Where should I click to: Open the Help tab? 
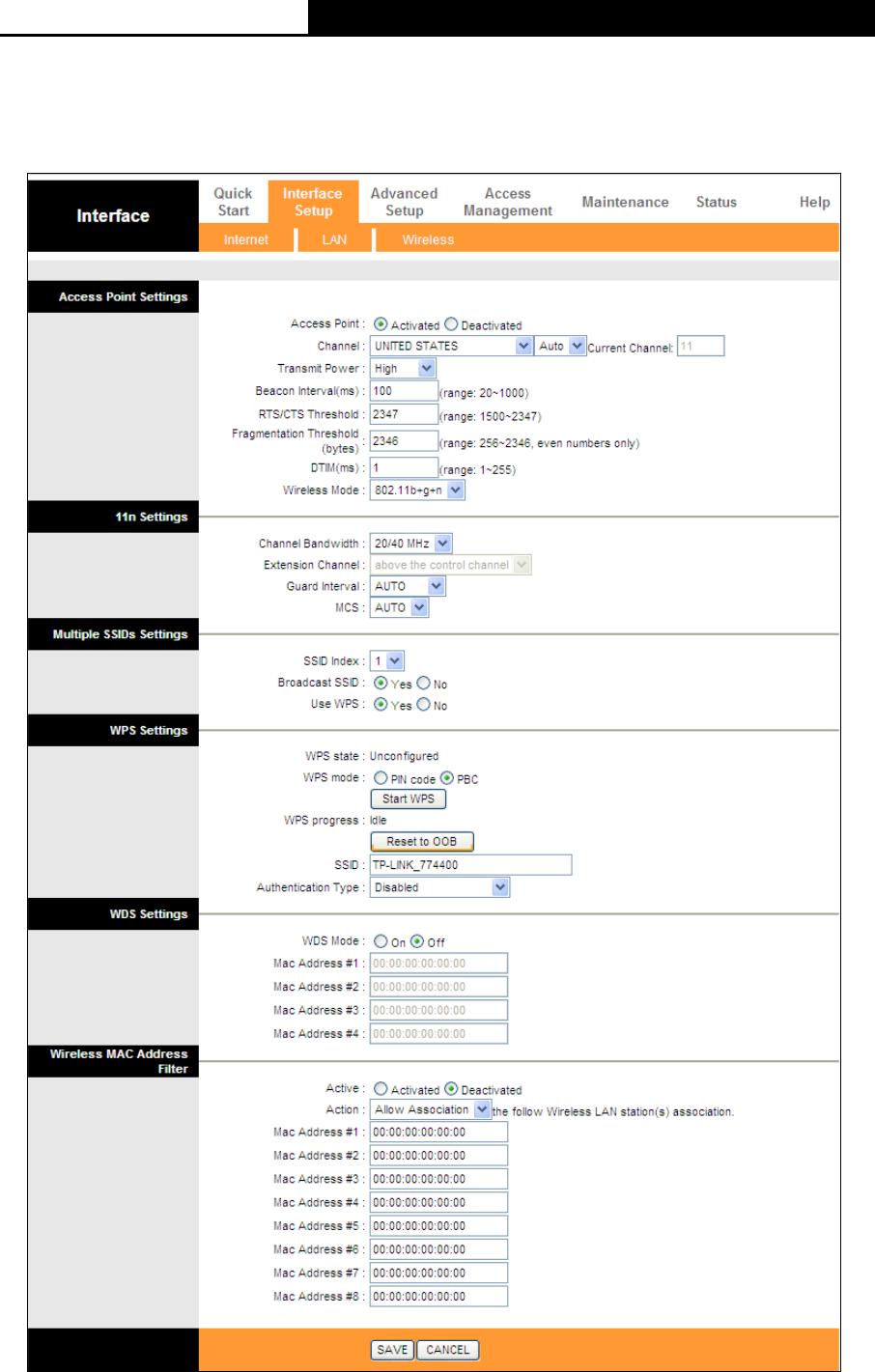pyautogui.click(x=814, y=202)
